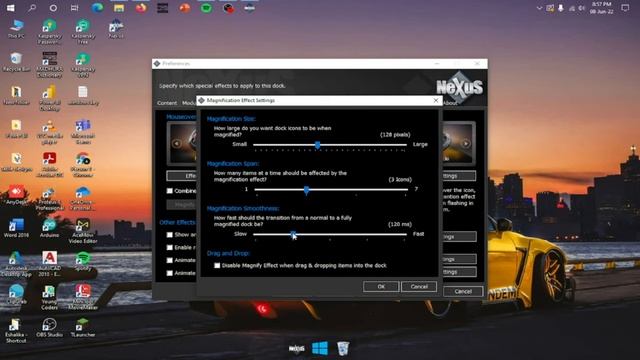Image resolution: width=640 pixels, height=360 pixels.
Task: Click Cancel in Magnification Effect Settings
Action: point(419,287)
